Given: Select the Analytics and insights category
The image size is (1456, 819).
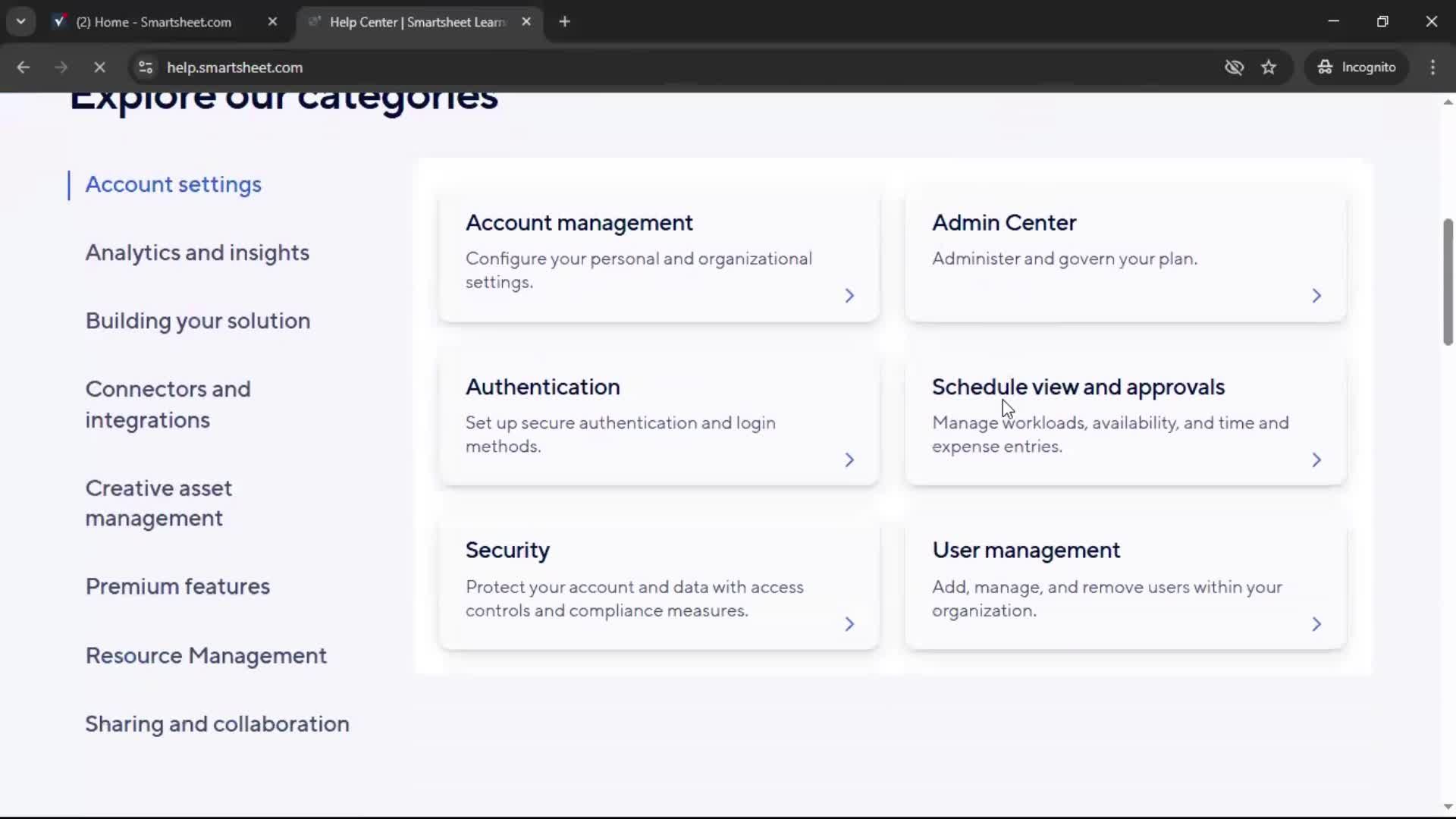Looking at the screenshot, I should click(x=197, y=253).
